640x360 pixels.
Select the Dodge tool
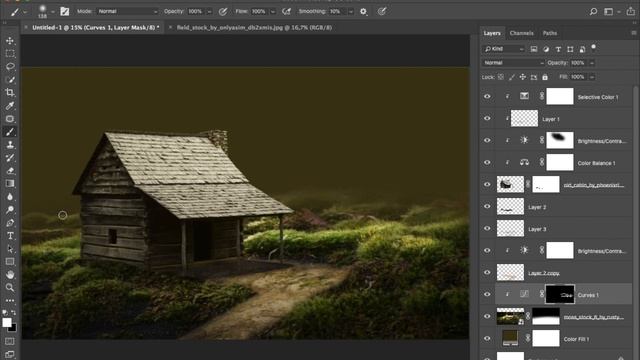(x=10, y=210)
